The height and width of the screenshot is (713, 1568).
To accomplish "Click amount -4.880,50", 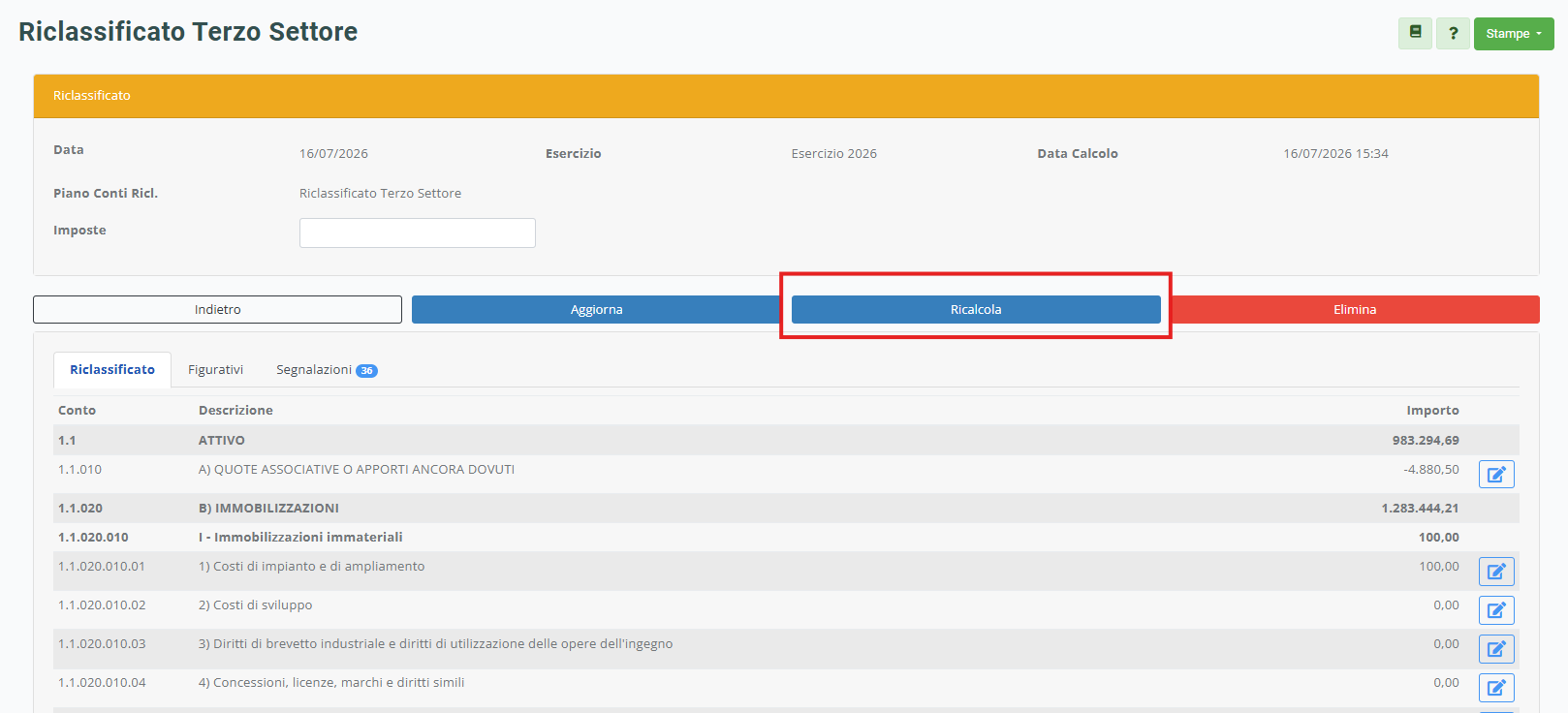I will (1431, 469).
